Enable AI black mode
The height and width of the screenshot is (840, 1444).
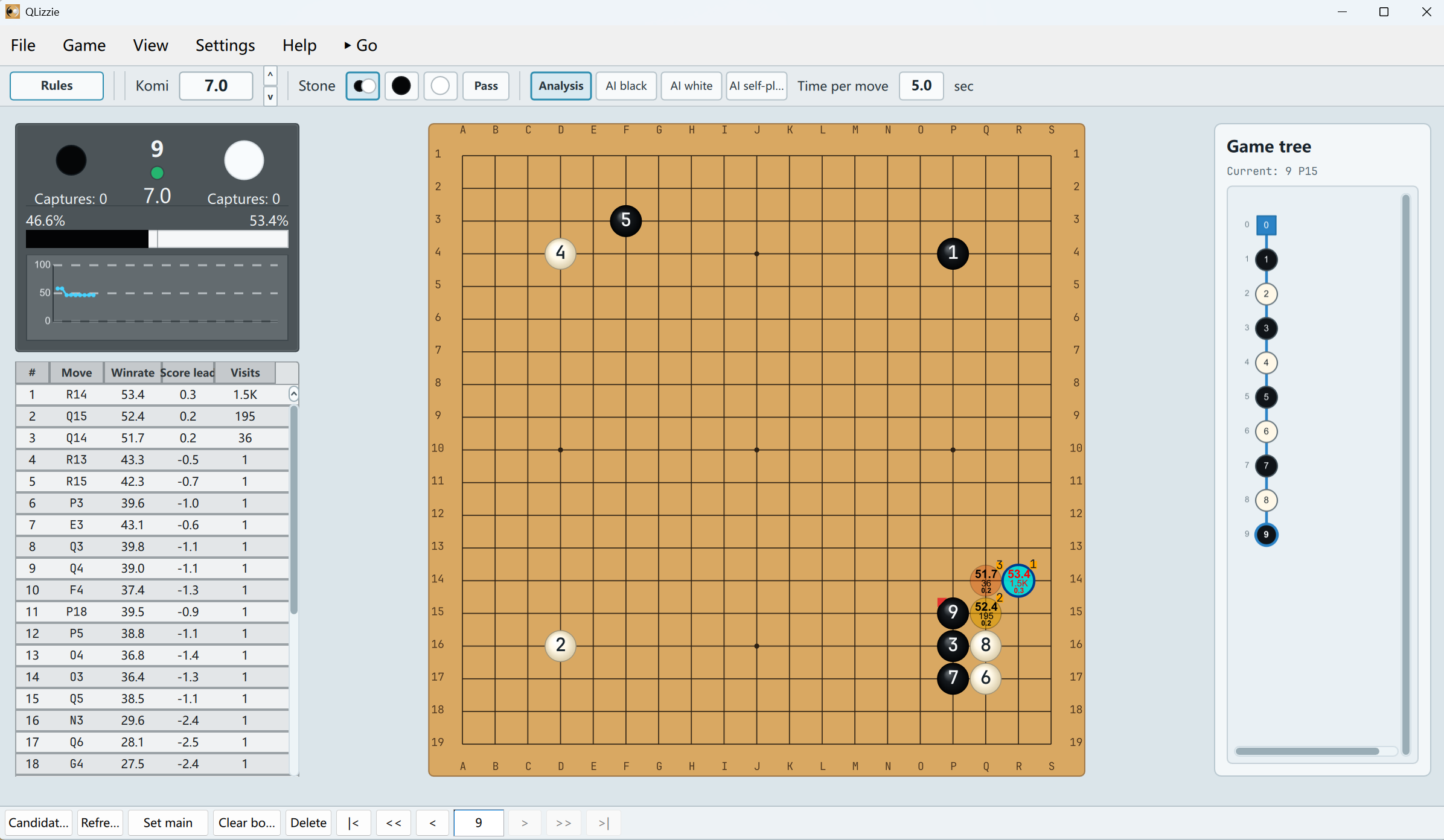[626, 86]
